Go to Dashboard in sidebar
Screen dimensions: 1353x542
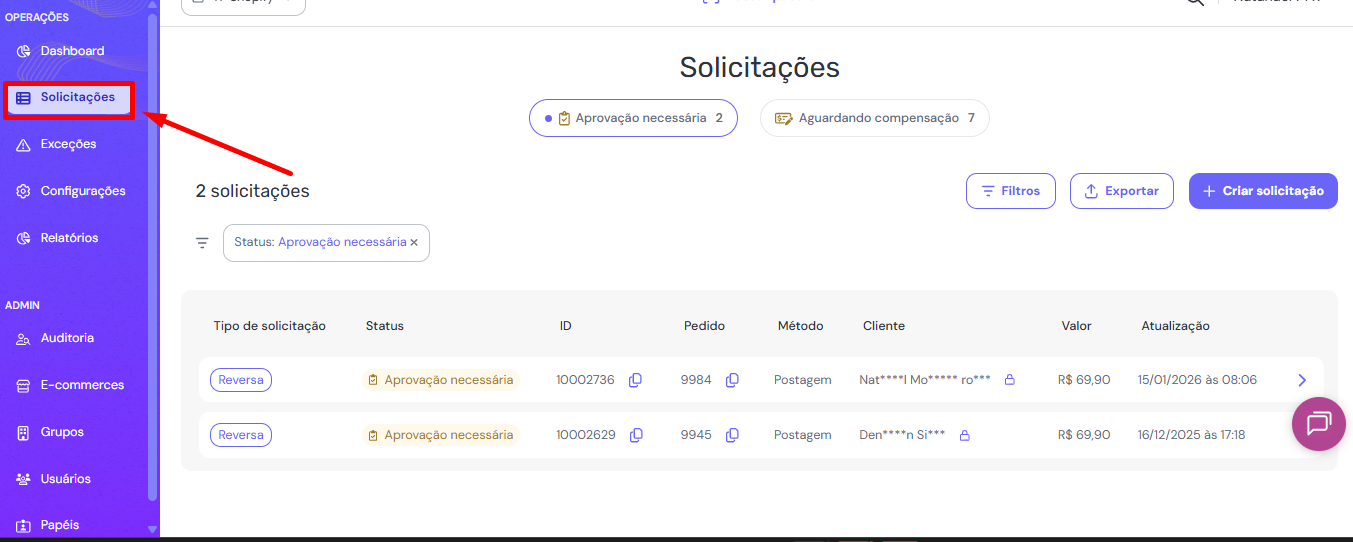pyautogui.click(x=72, y=51)
